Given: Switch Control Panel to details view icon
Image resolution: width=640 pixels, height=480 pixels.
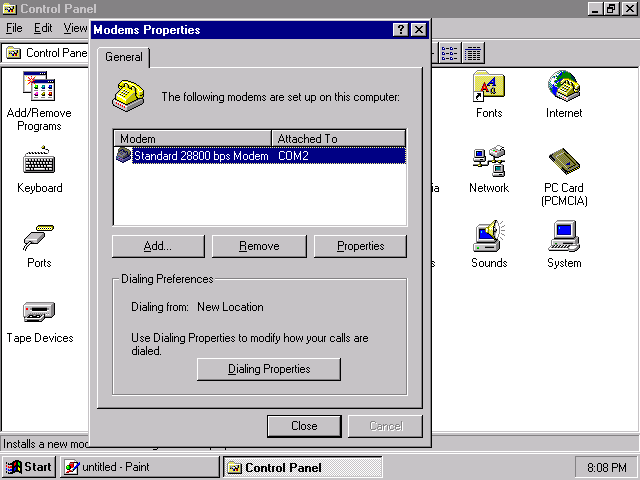Looking at the screenshot, I should [x=473, y=53].
